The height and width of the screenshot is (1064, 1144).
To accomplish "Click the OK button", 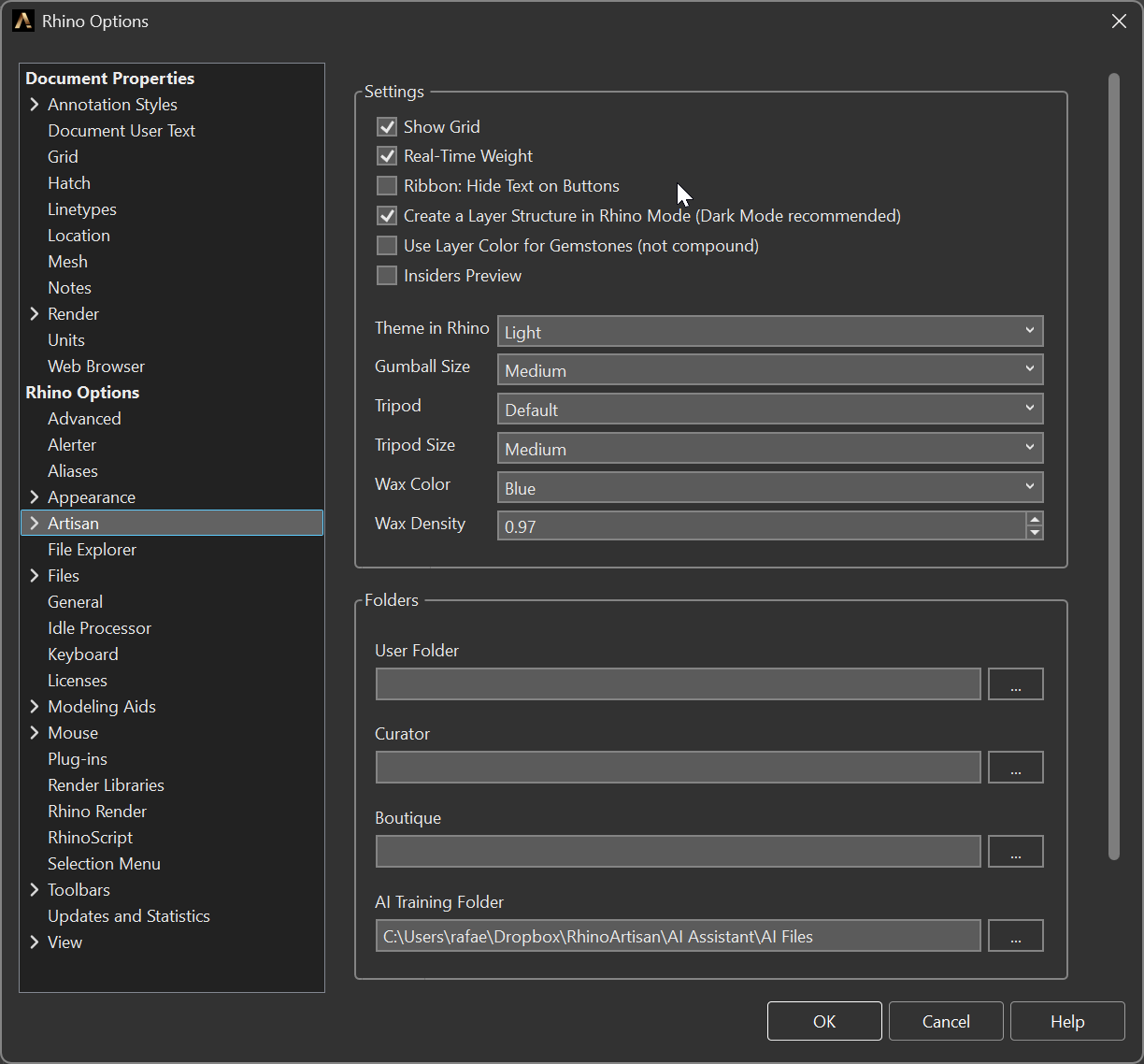I will (824, 1021).
